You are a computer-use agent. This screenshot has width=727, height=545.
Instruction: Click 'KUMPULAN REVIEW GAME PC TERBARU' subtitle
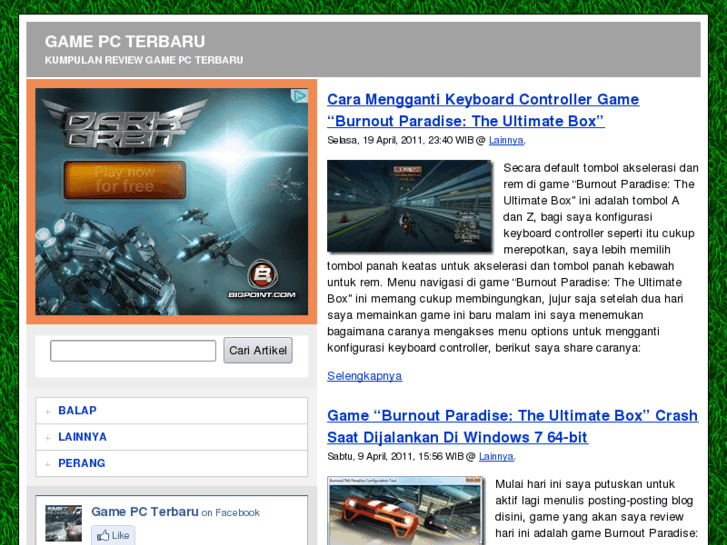pos(144,60)
